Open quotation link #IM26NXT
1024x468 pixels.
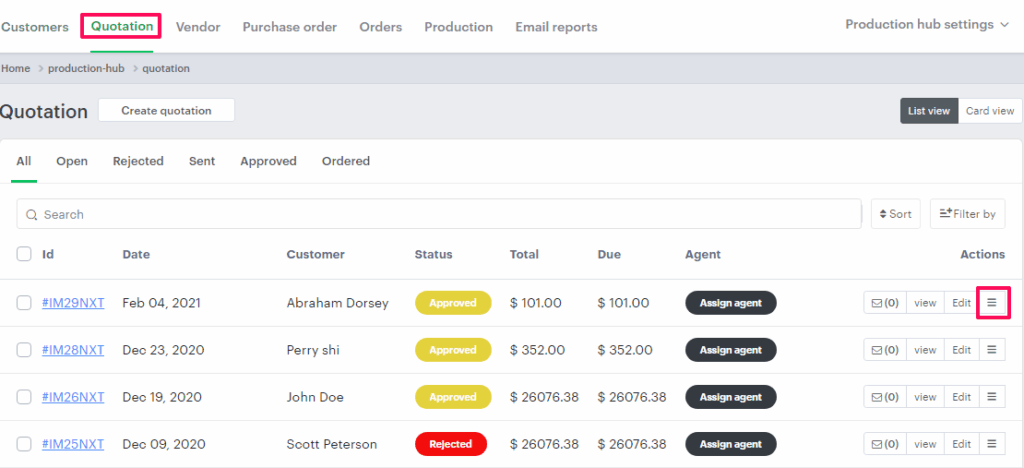coord(73,397)
